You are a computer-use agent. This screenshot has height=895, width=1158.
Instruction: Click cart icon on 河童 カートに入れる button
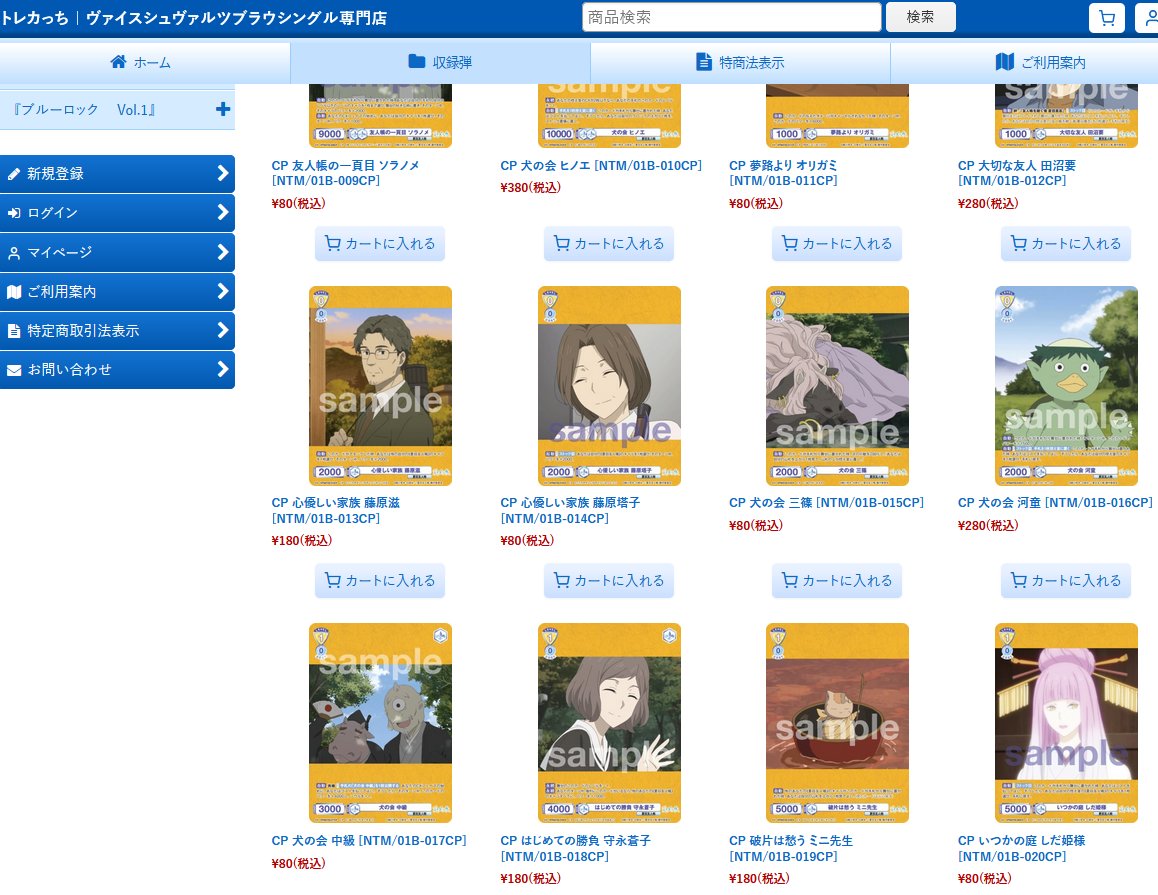pos(1018,580)
